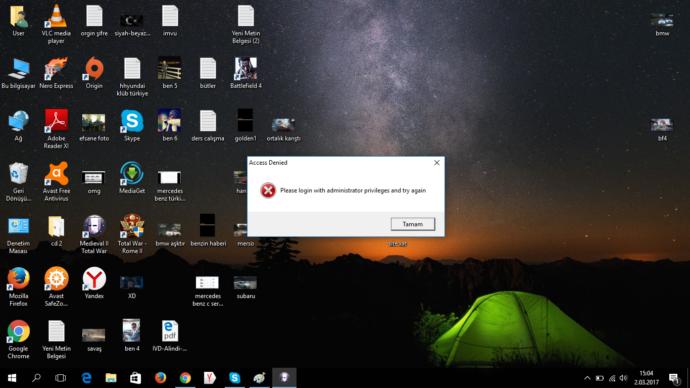Select the Medieval II Total War shortcut
Viewport: 690px width, 388px height.
[x=94, y=234]
